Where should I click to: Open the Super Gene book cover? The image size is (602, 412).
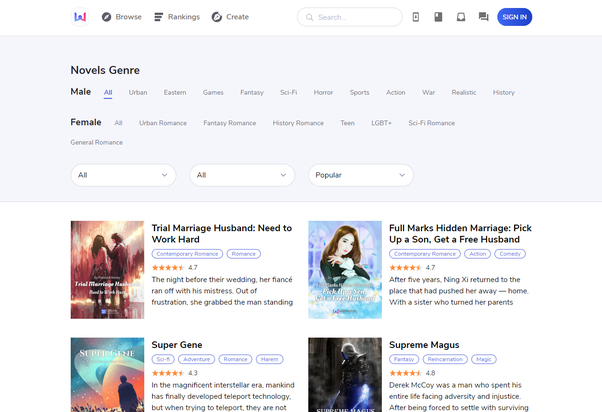pyautogui.click(x=108, y=375)
